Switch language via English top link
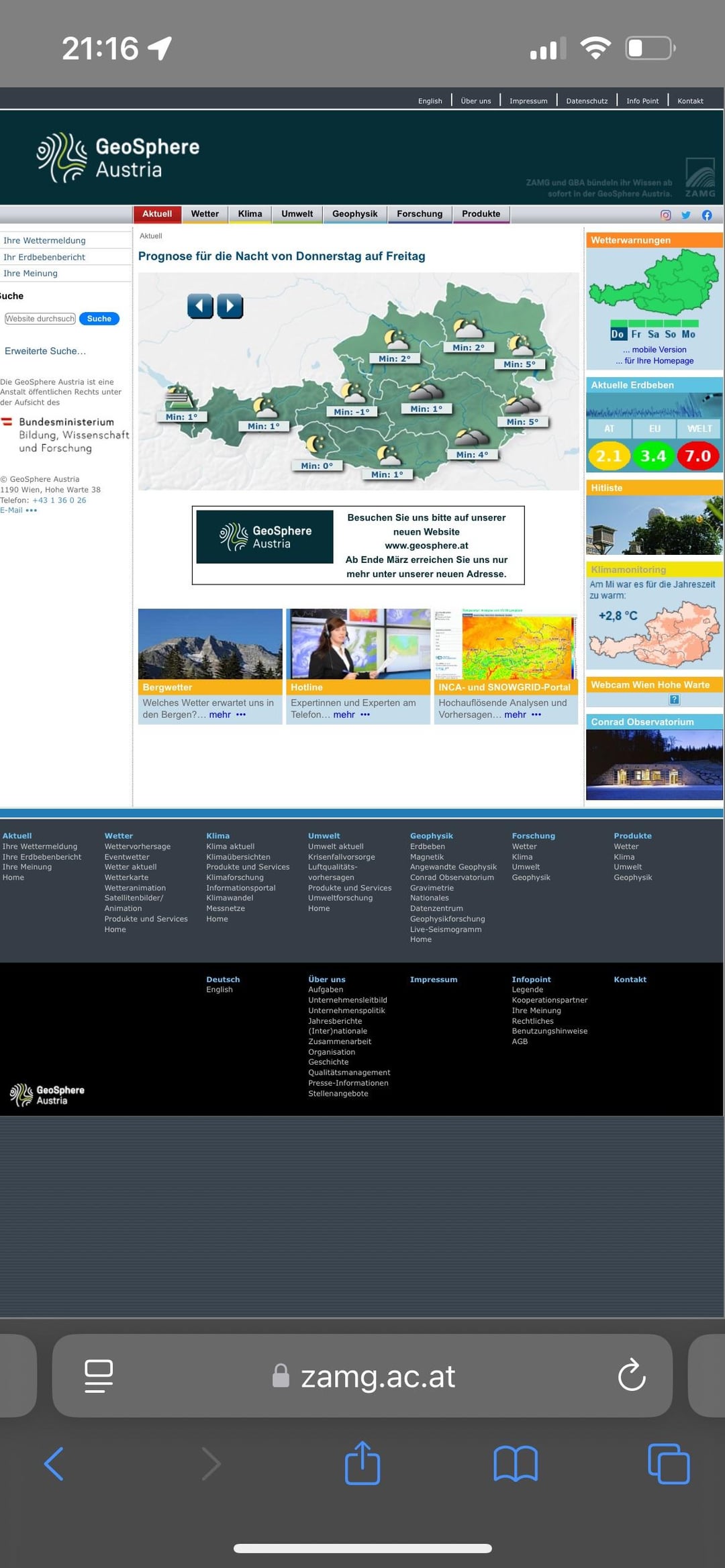 click(430, 101)
